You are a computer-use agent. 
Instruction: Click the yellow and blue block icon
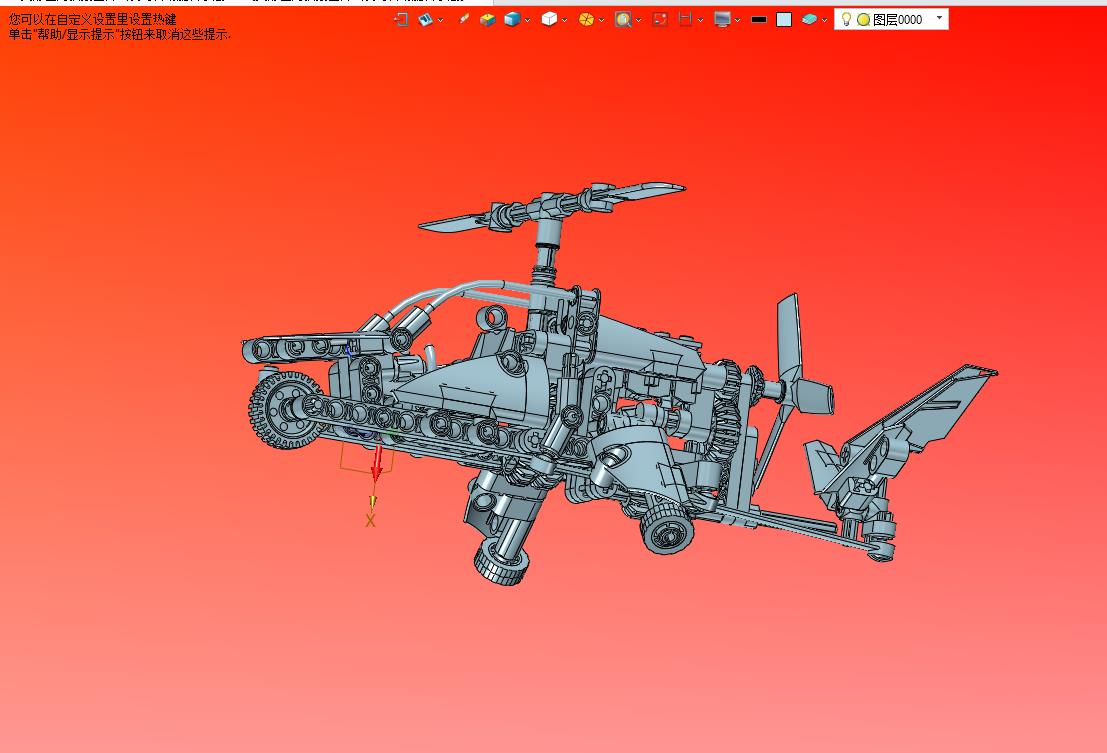point(487,20)
